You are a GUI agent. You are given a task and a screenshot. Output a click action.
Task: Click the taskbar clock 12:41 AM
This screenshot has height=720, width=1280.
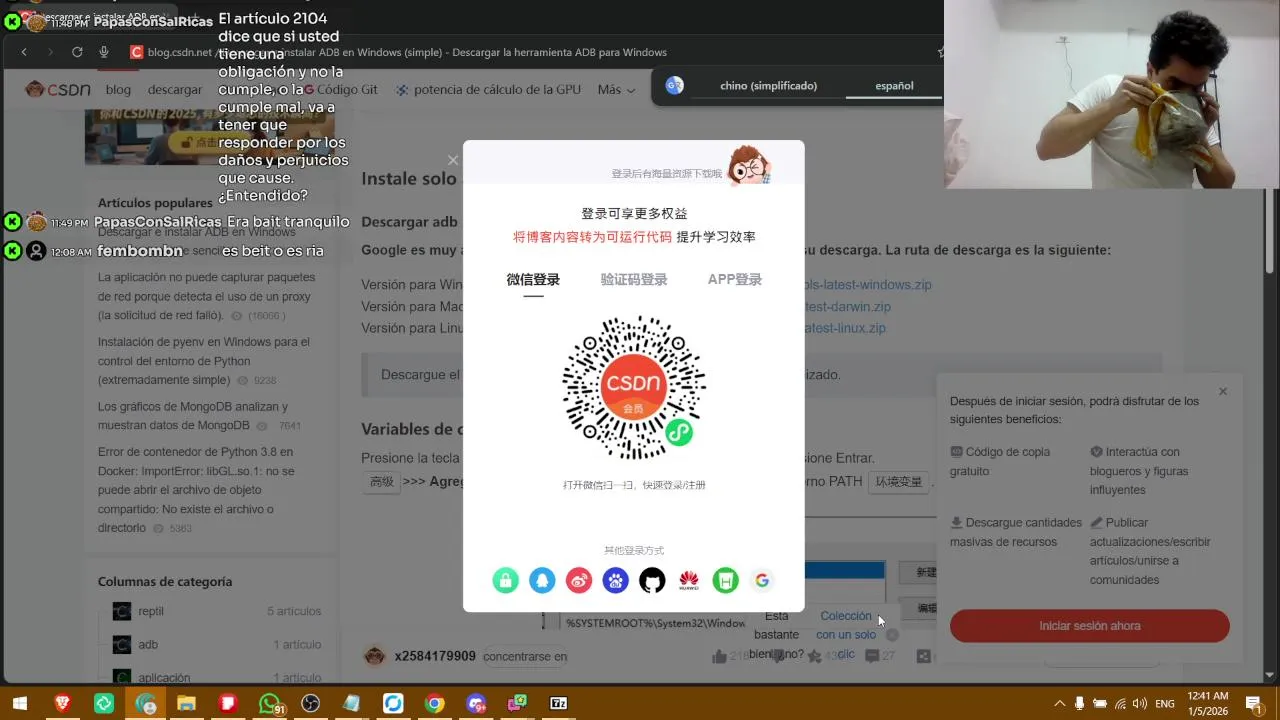click(1207, 704)
